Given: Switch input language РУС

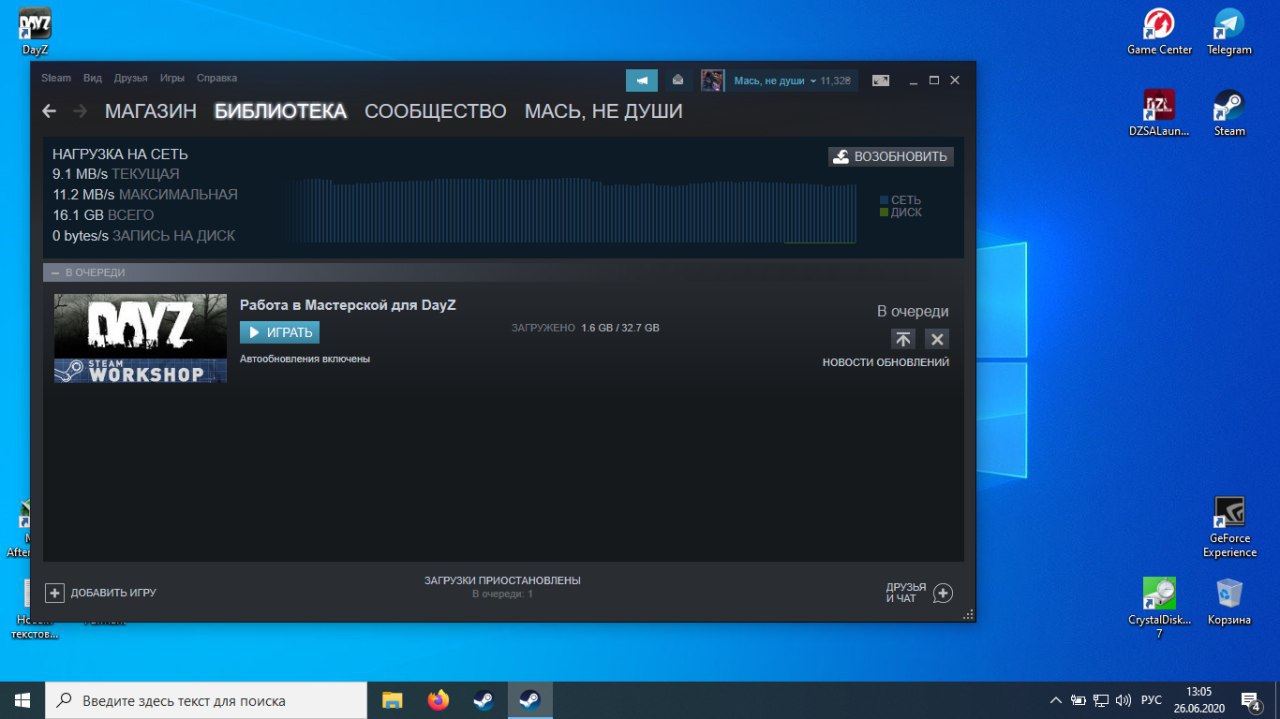Looking at the screenshot, I should [x=1151, y=700].
